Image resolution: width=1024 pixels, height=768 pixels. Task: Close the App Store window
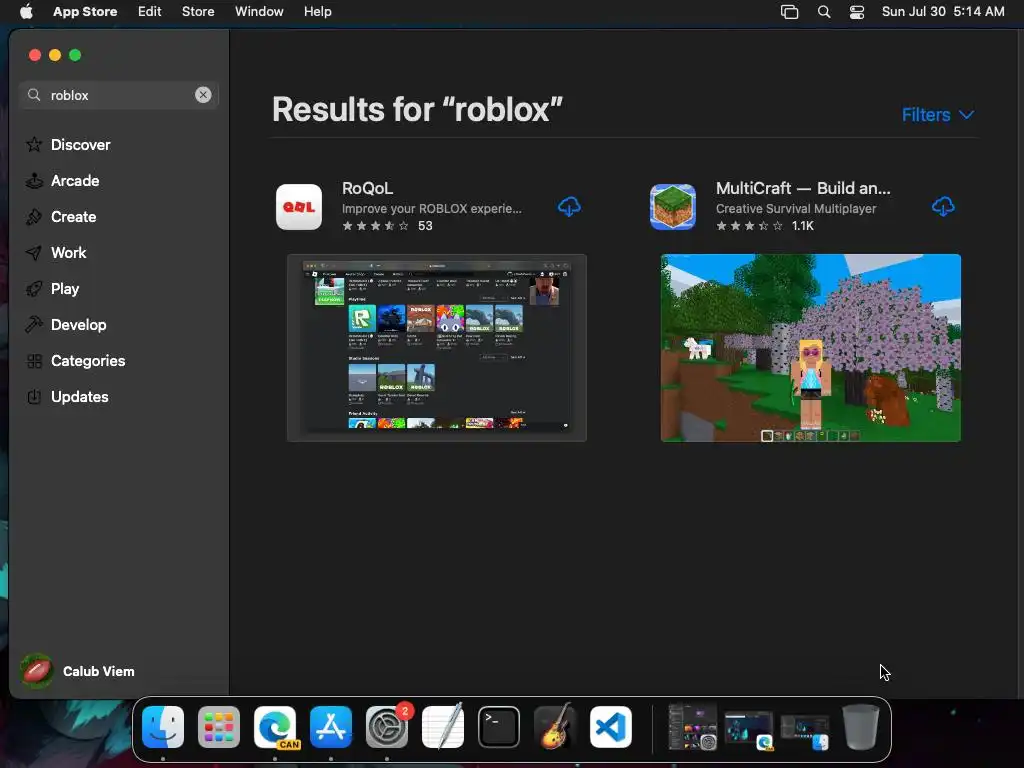35,56
